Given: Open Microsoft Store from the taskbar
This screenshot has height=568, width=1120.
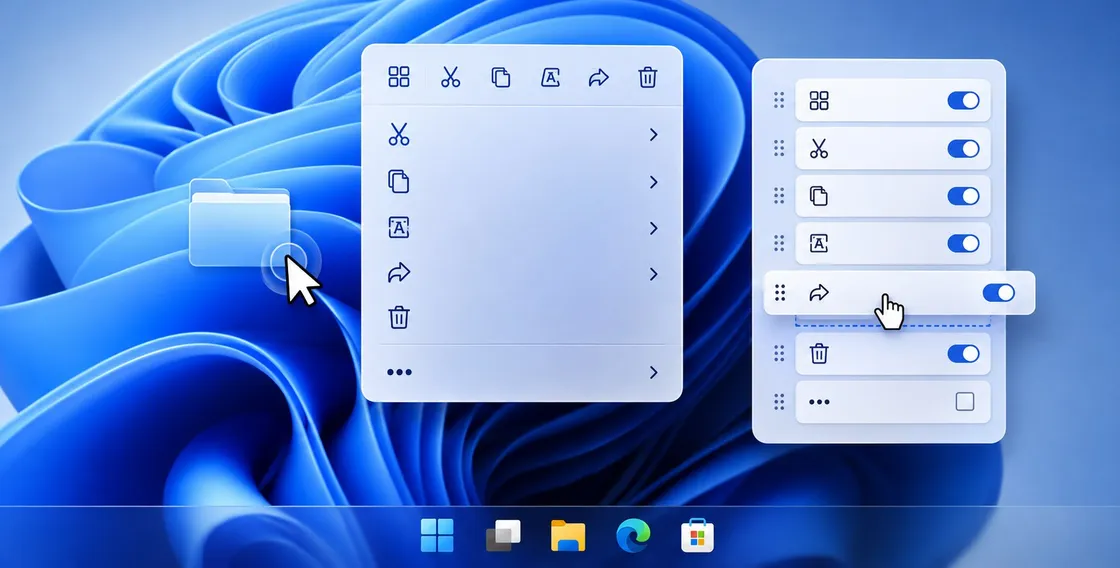Looking at the screenshot, I should [x=698, y=536].
